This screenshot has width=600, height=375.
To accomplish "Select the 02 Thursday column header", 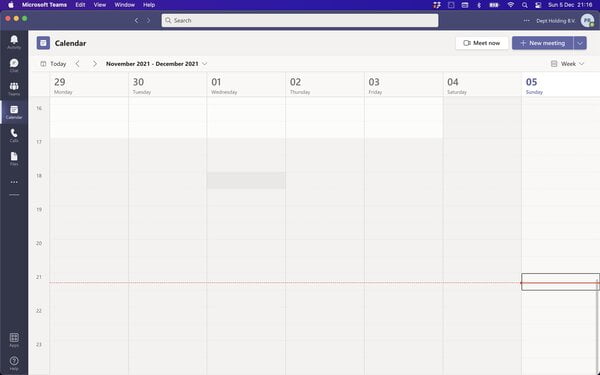I will coord(325,85).
